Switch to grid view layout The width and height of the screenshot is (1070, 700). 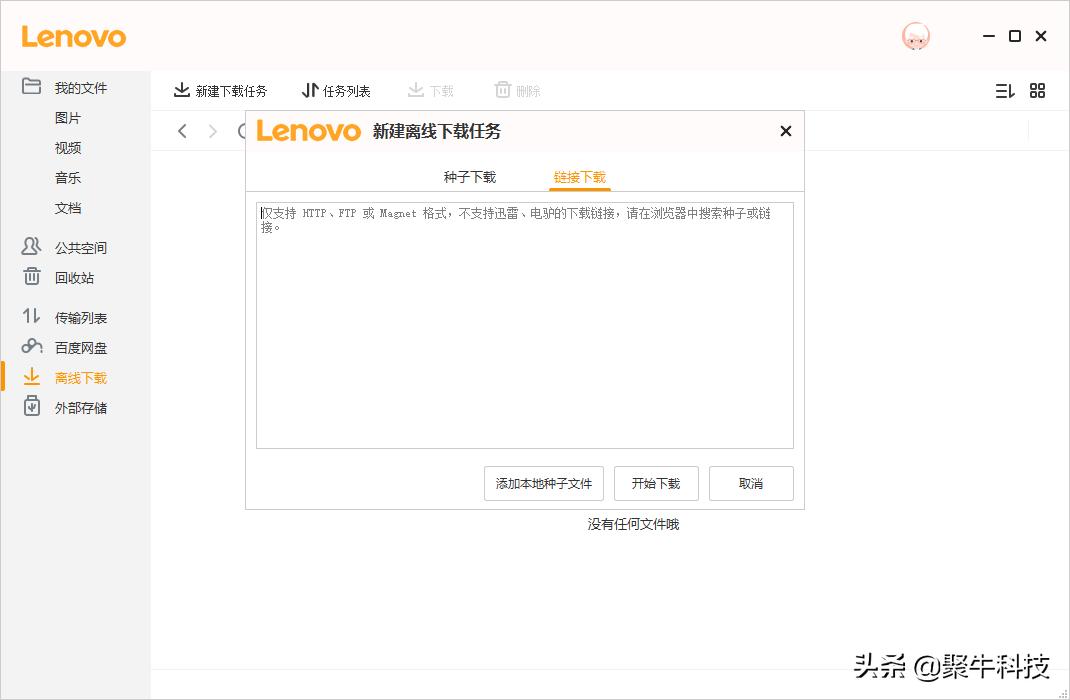coord(1037,90)
